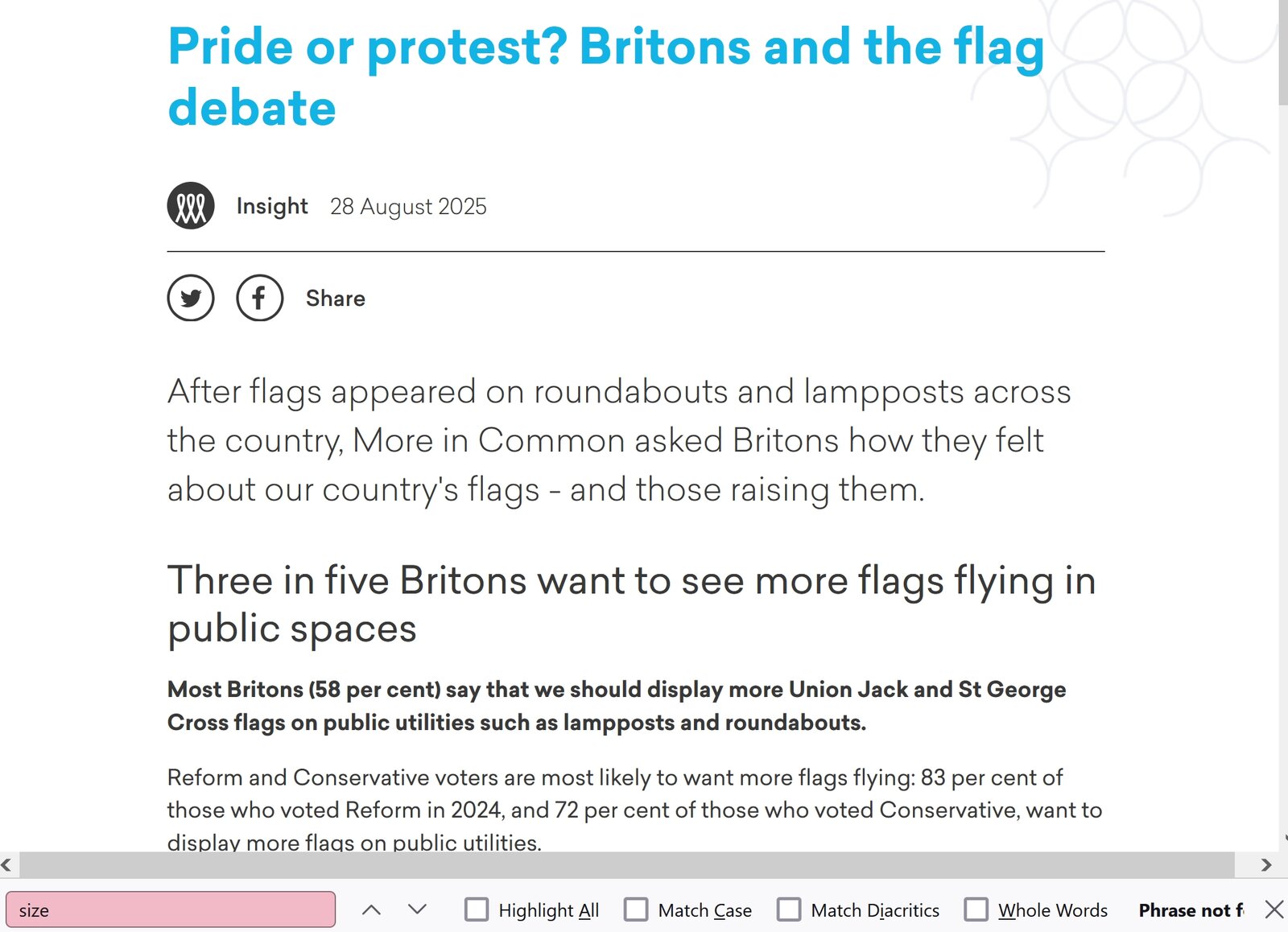Toggle the Match Case checkbox
The height and width of the screenshot is (932, 1288).
click(636, 910)
